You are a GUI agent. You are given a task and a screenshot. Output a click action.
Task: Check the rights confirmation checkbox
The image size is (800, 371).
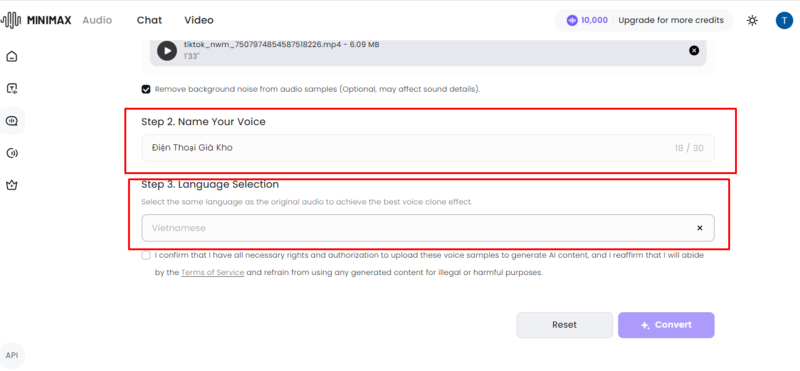[x=146, y=255]
